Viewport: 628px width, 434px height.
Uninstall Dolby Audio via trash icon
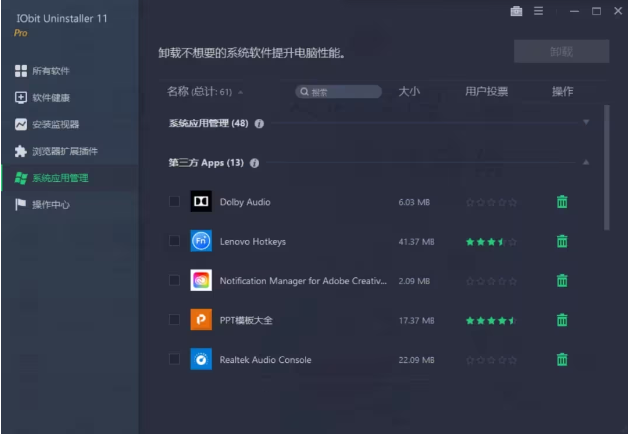point(562,202)
